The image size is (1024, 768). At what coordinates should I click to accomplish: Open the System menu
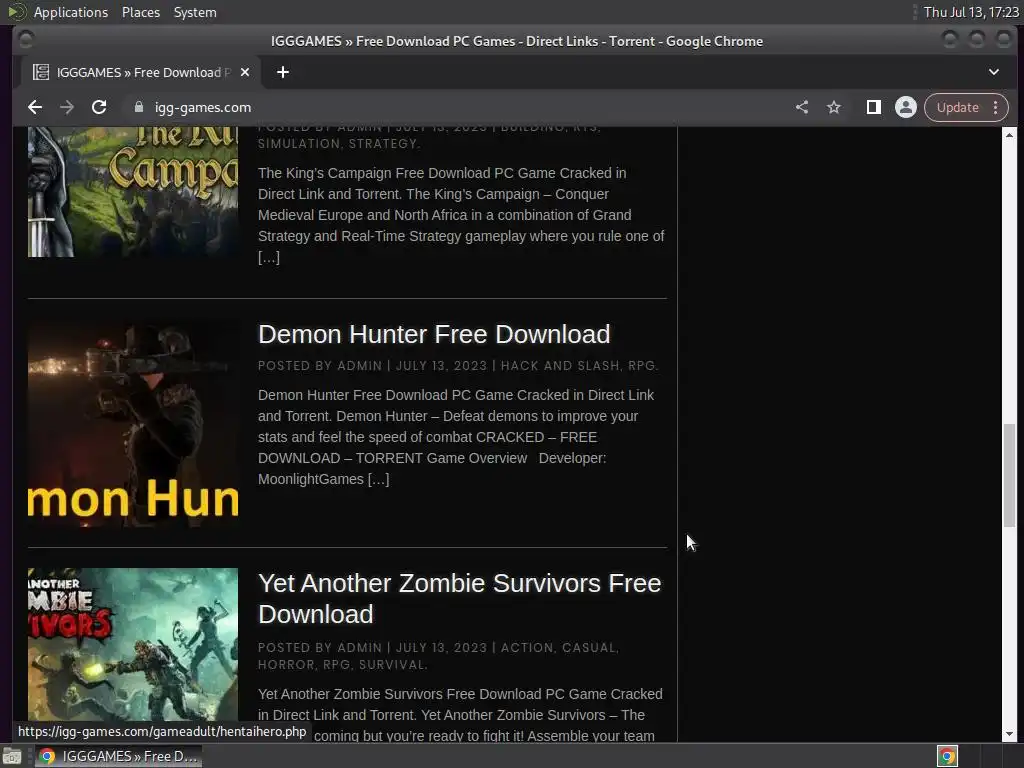[x=195, y=12]
